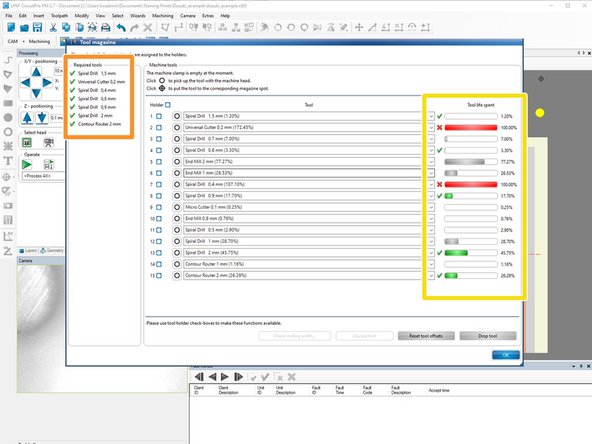Tick the checkbox for holder 1

pyautogui.click(x=159, y=116)
